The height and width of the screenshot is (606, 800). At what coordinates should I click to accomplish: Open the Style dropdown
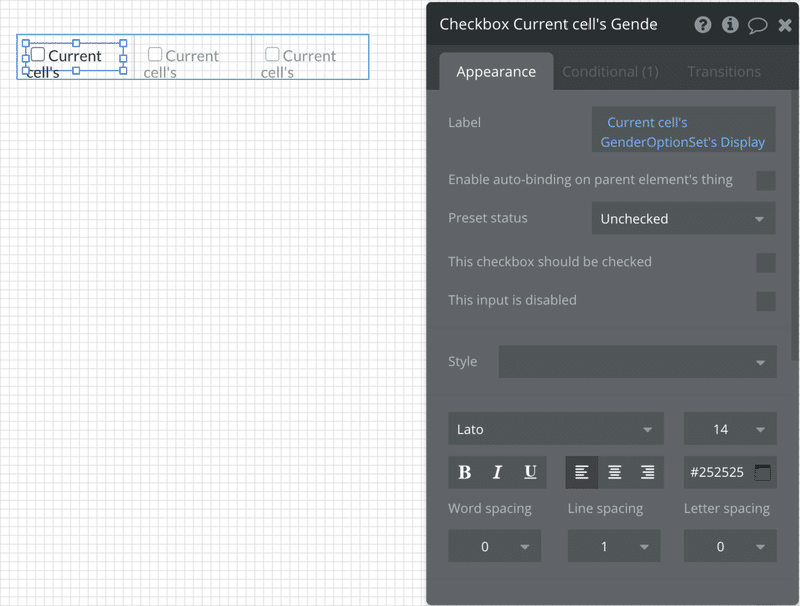click(x=637, y=362)
